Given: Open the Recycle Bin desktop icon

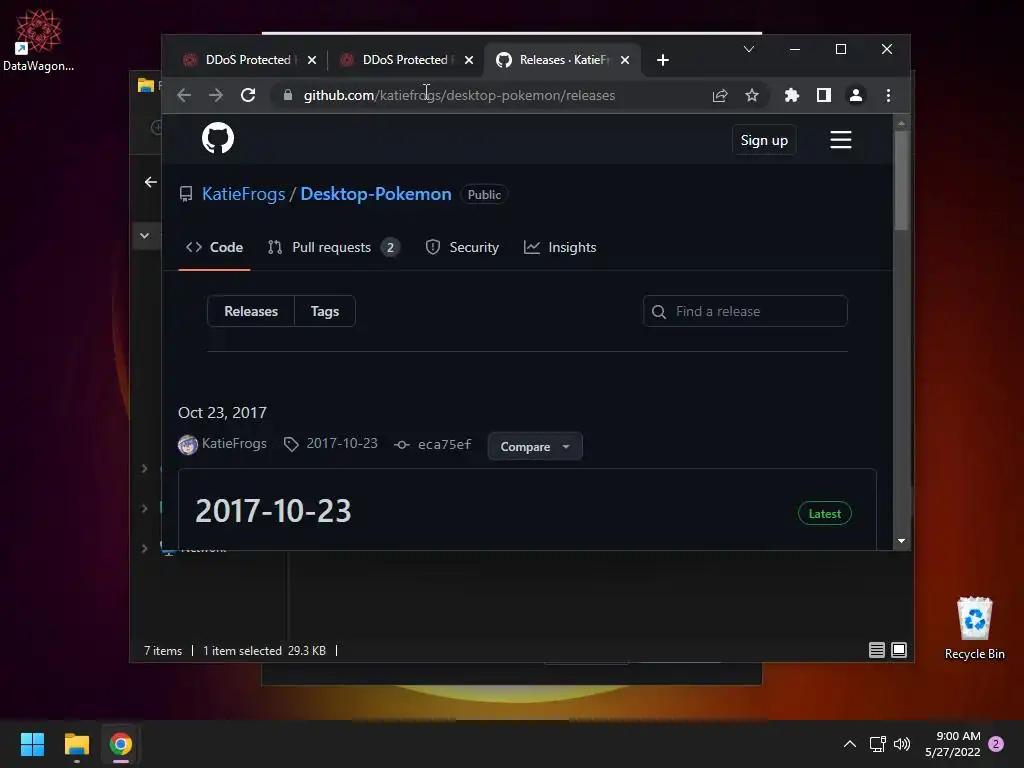Looking at the screenshot, I should (x=974, y=628).
